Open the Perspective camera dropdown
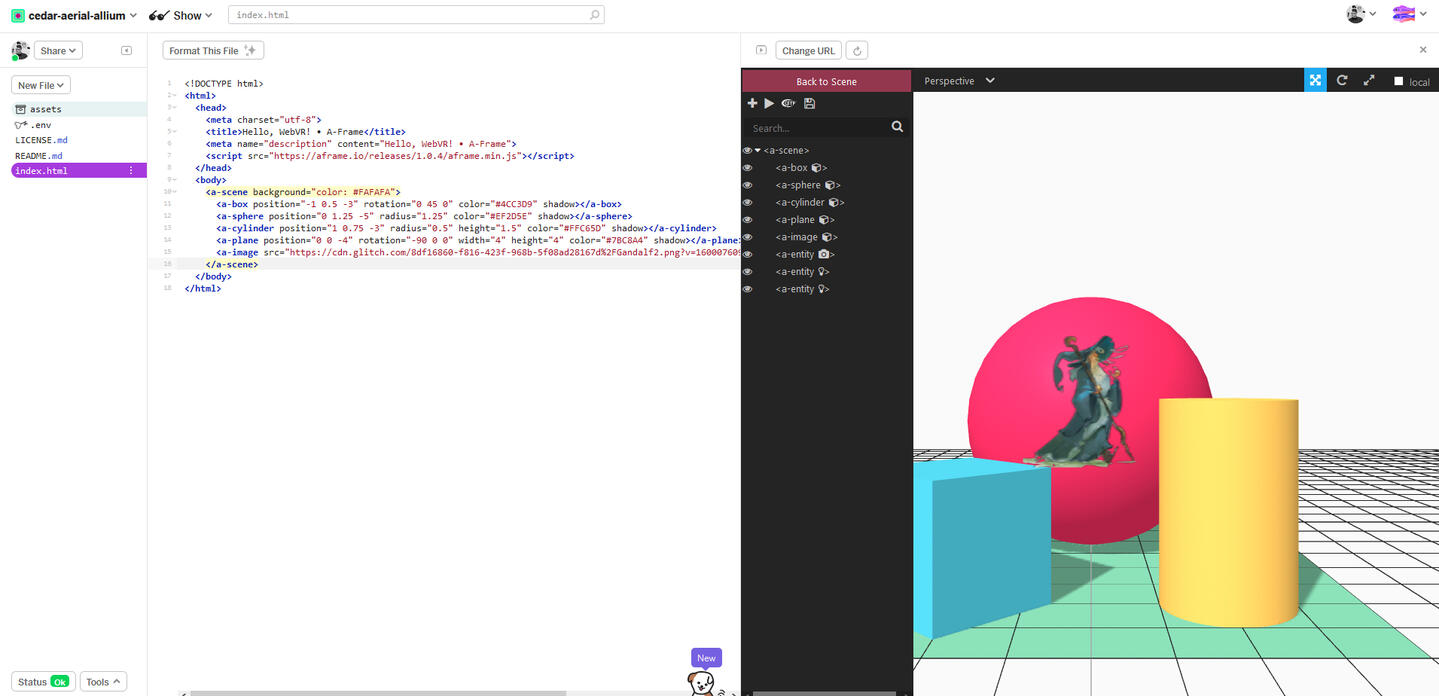 (x=959, y=81)
